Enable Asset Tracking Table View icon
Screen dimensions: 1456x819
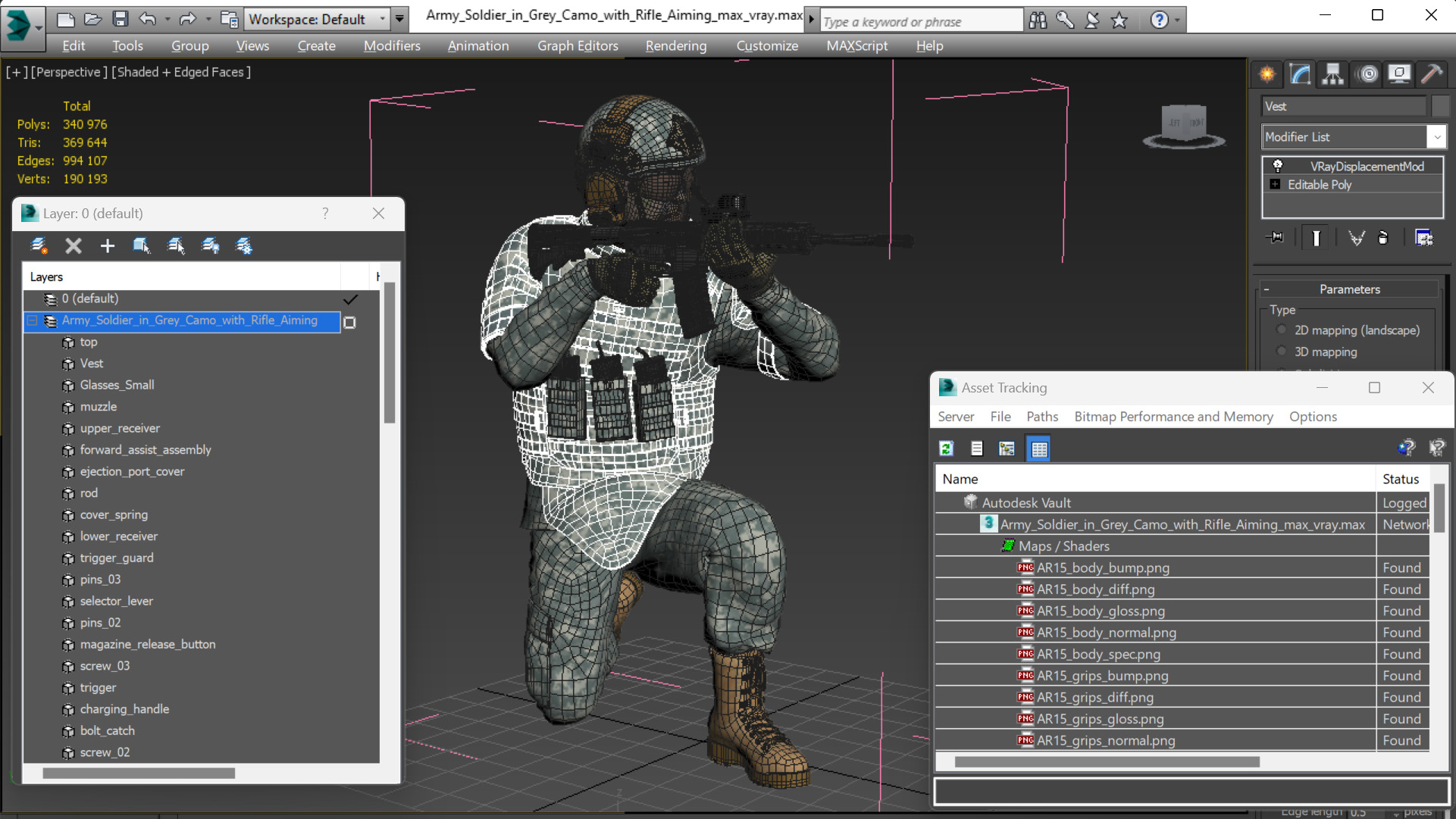(1038, 449)
